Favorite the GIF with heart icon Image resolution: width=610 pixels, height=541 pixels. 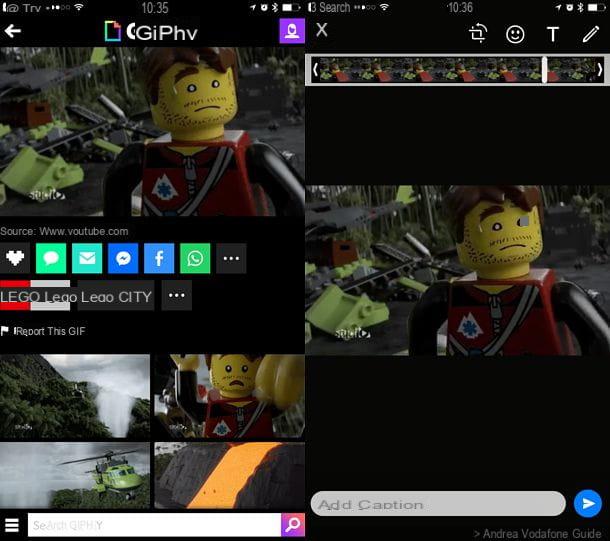pyautogui.click(x=15, y=258)
